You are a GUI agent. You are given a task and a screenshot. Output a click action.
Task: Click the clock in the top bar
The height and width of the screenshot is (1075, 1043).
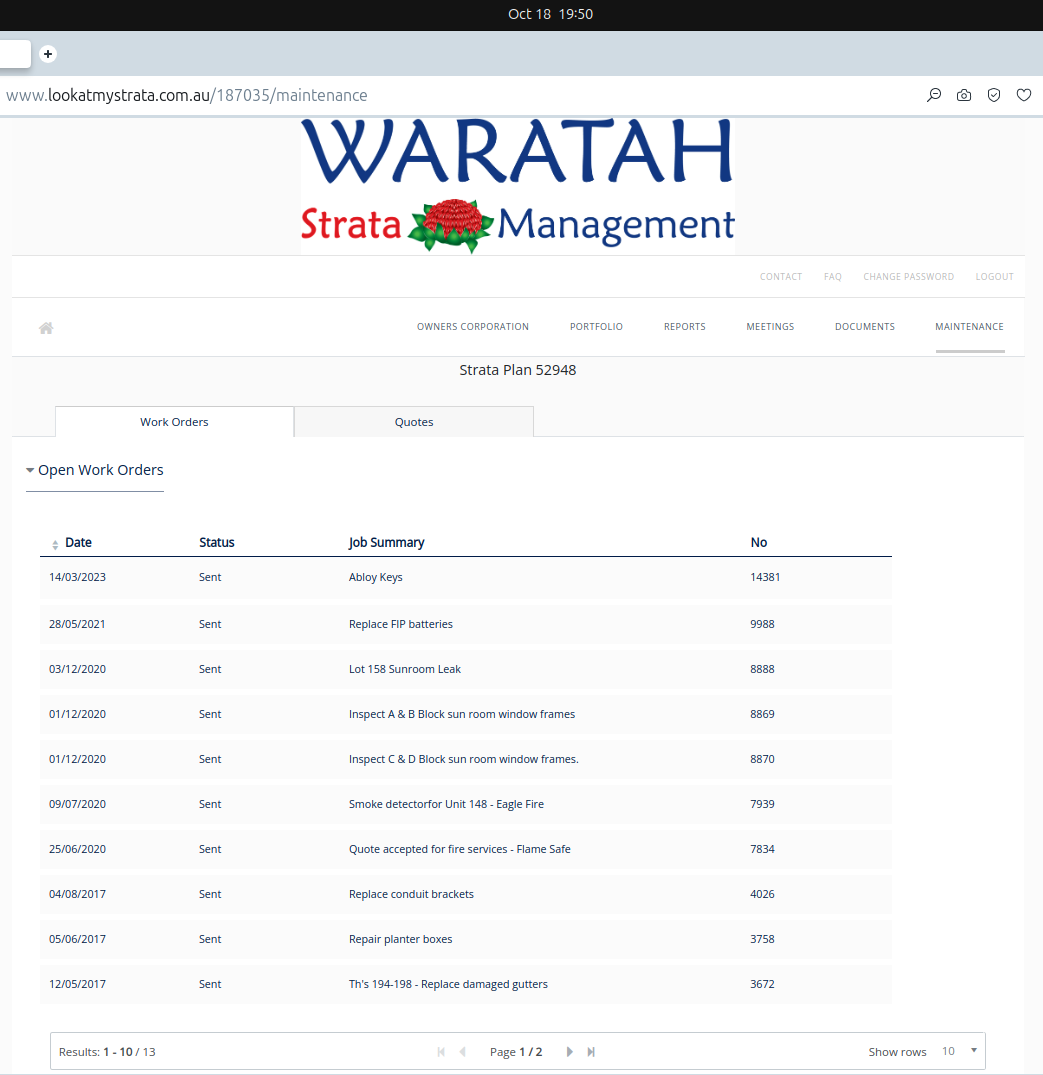[x=551, y=14]
